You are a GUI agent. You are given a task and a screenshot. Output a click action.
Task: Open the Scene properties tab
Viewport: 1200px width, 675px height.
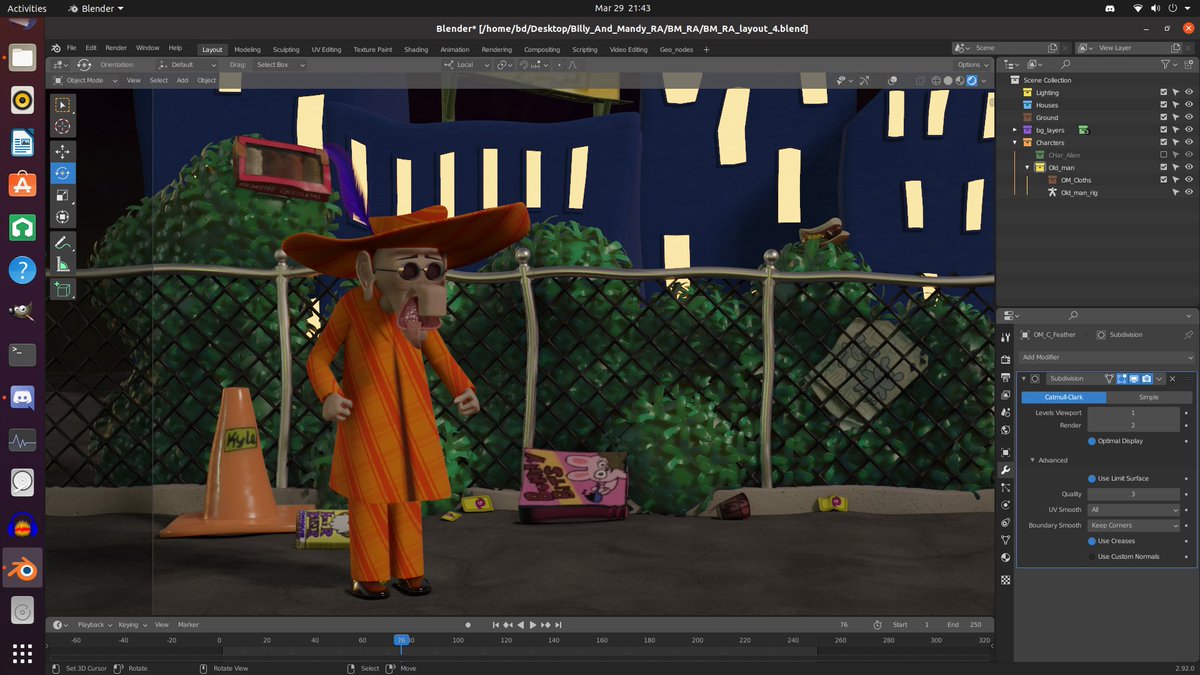(x=1006, y=412)
